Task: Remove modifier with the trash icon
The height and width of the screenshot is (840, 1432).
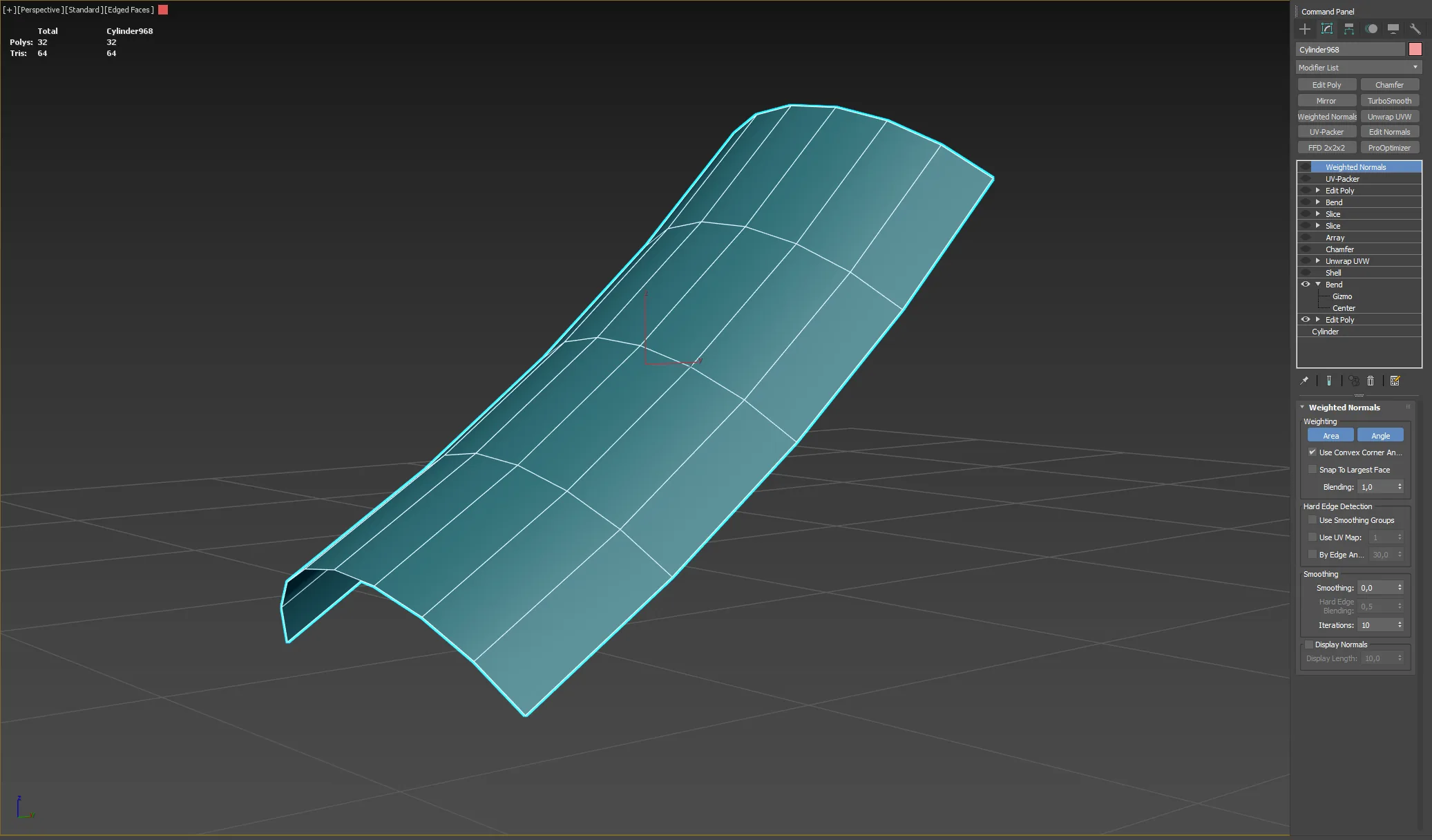Action: 1371,381
